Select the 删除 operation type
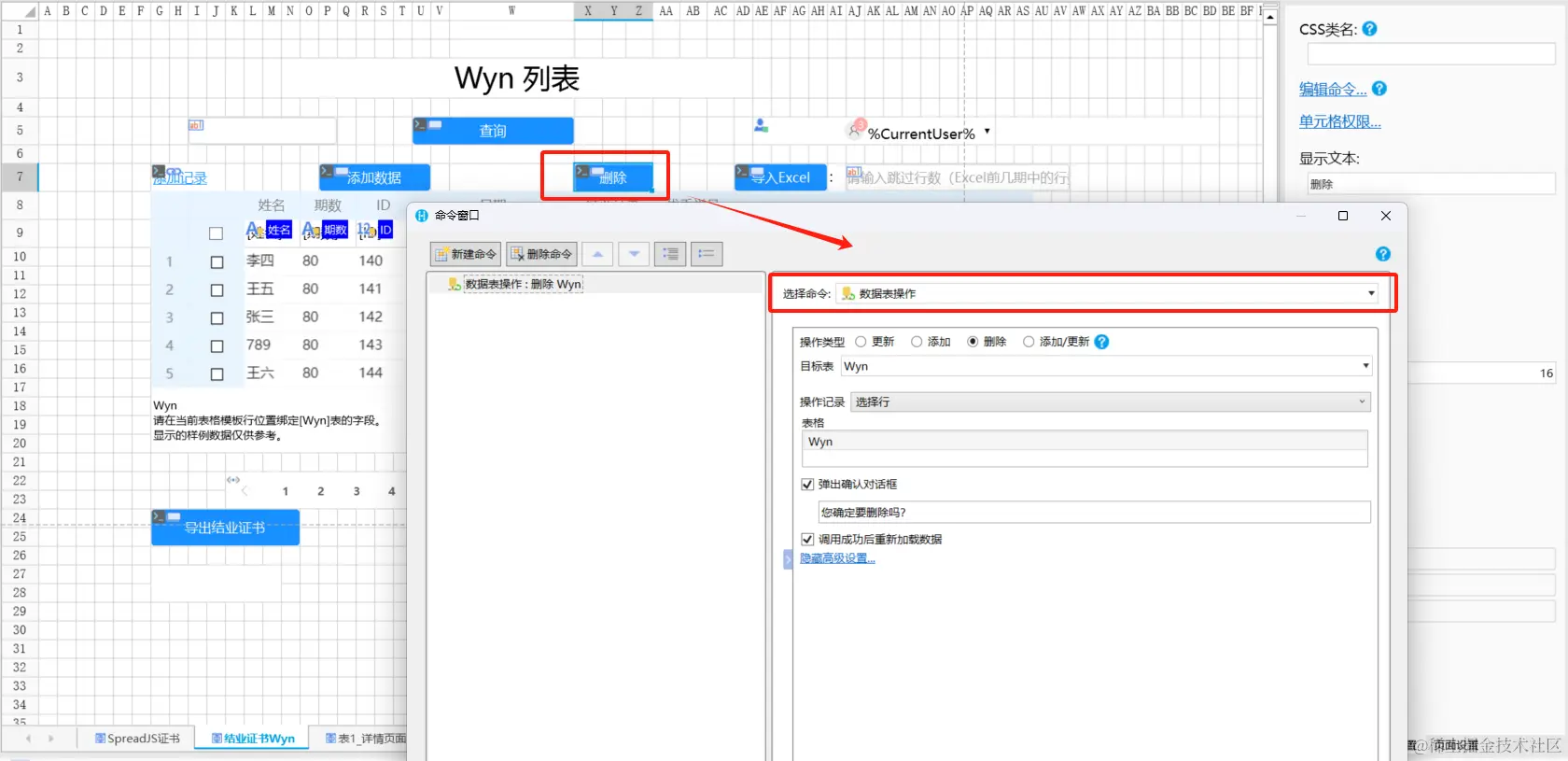This screenshot has width=1568, height=761. pos(973,342)
